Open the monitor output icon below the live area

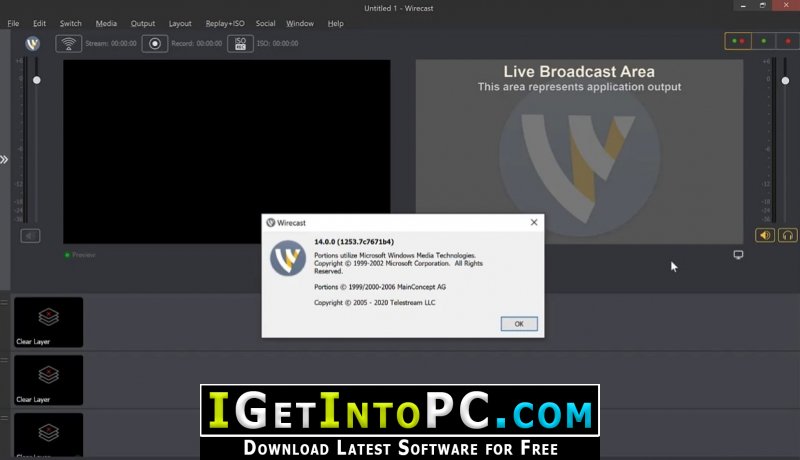738,254
